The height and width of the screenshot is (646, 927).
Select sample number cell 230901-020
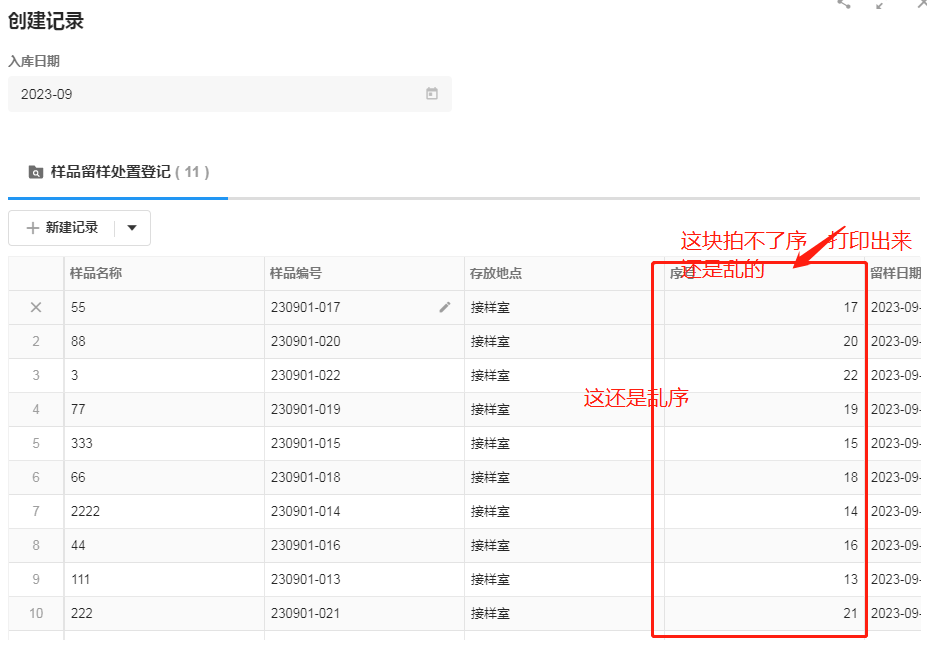tap(364, 341)
